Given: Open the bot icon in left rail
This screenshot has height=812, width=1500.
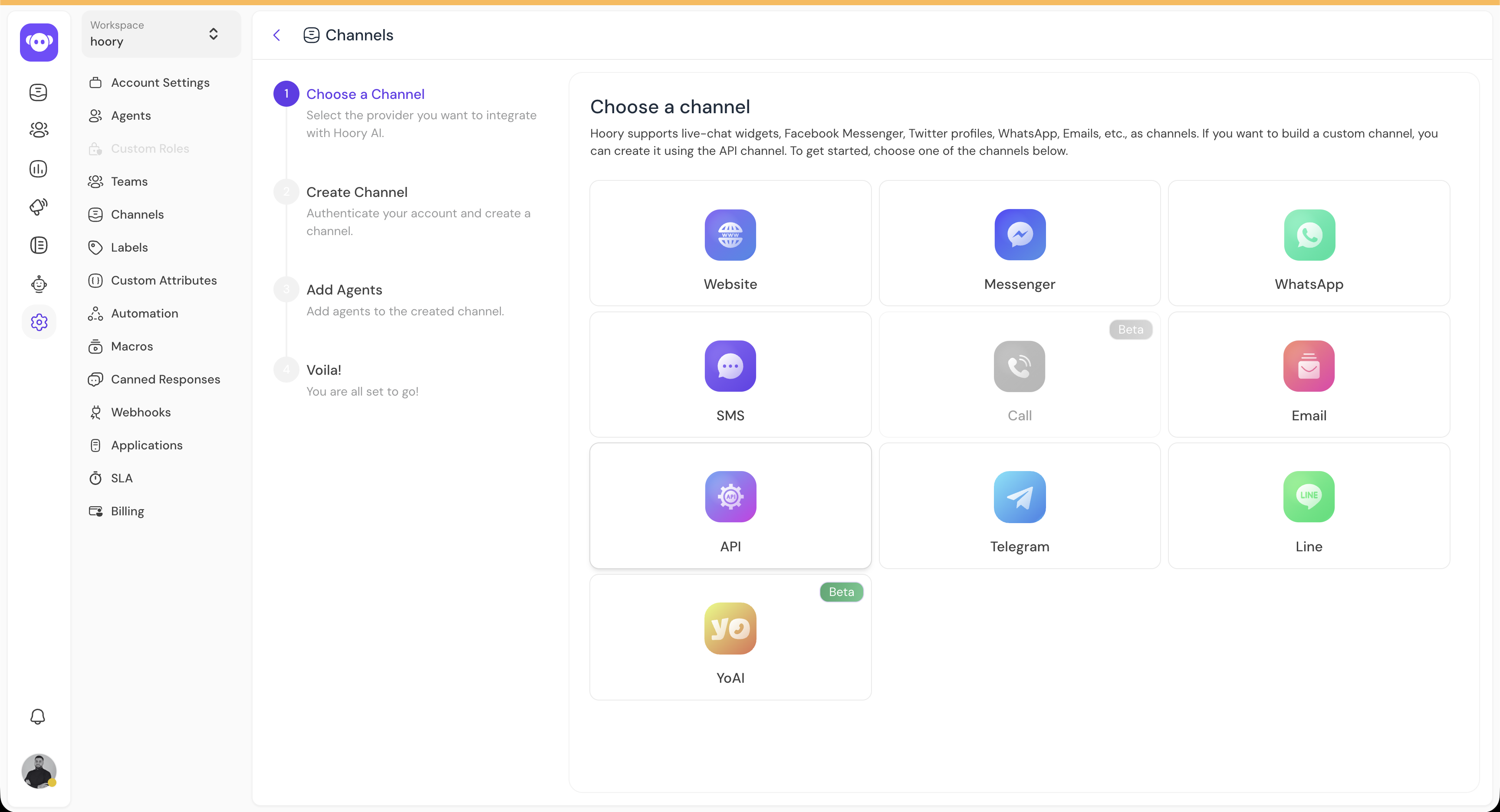Looking at the screenshot, I should click(x=39, y=284).
